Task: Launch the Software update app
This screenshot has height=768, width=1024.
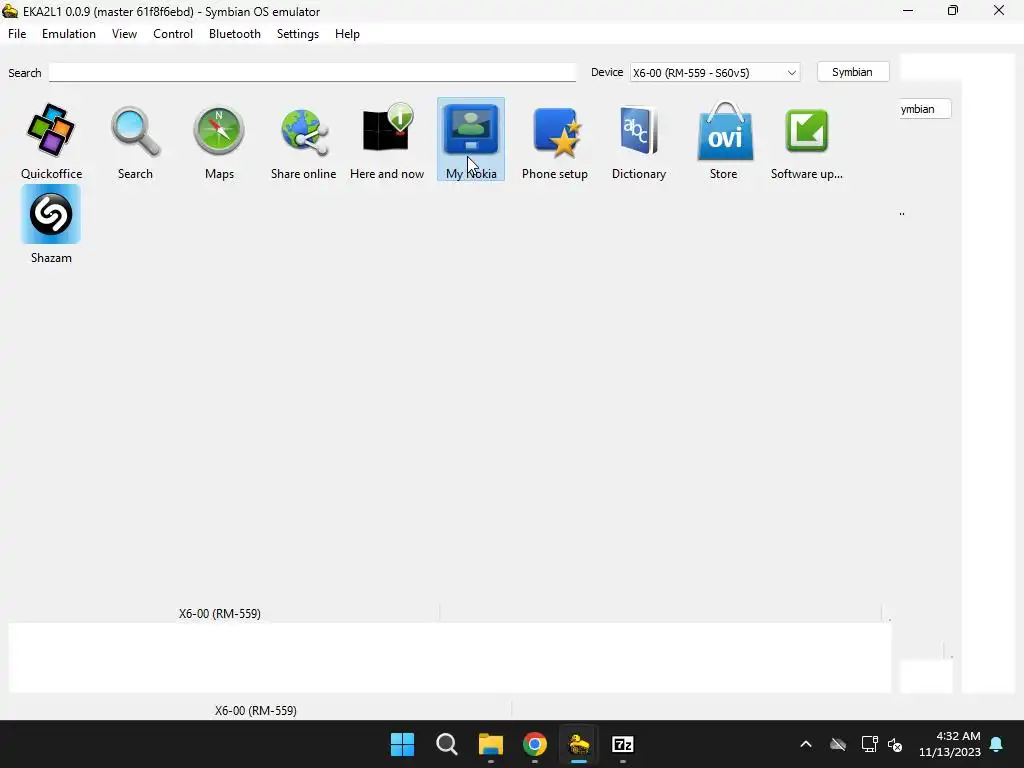Action: [x=807, y=131]
